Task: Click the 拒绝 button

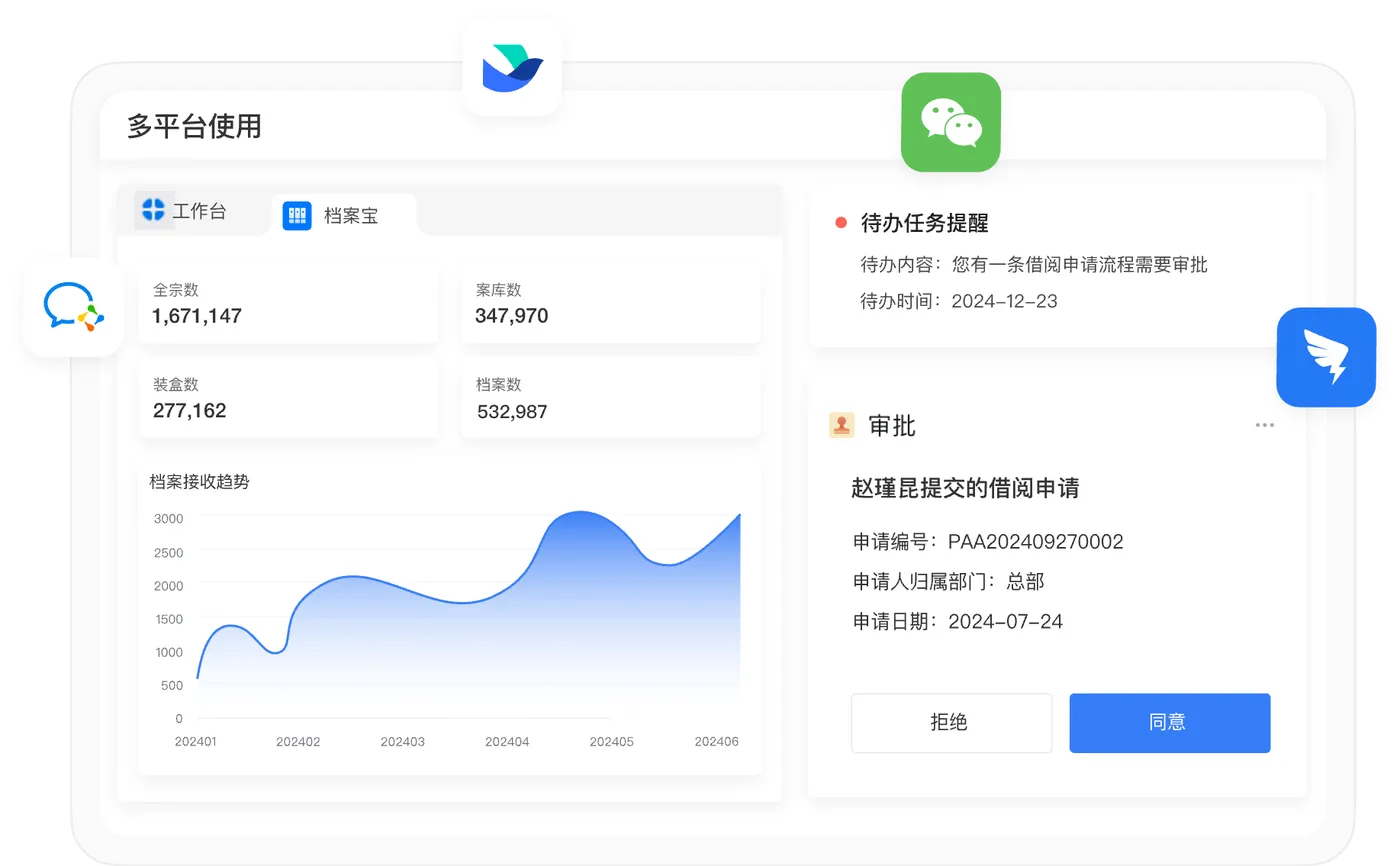Action: point(951,723)
